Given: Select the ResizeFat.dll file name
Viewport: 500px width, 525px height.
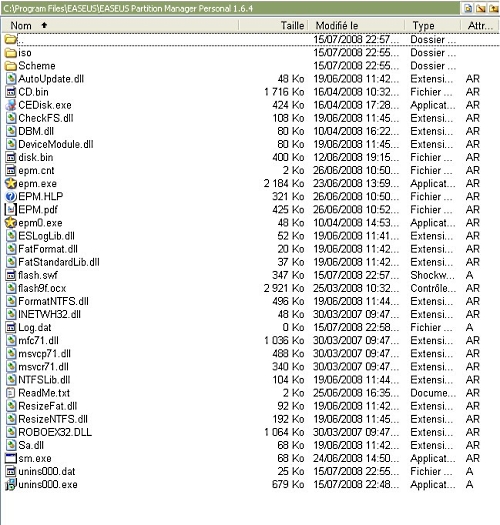Looking at the screenshot, I should click(x=48, y=406).
